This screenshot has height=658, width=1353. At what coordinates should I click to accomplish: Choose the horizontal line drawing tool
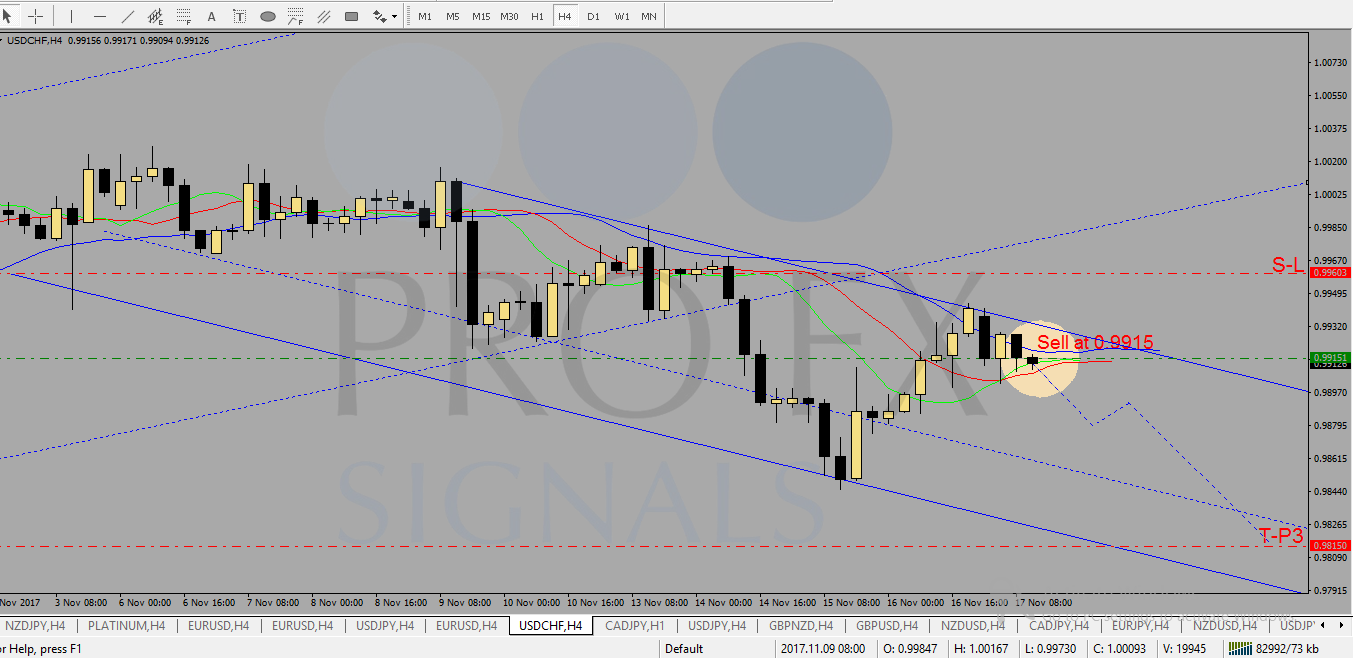pyautogui.click(x=100, y=16)
